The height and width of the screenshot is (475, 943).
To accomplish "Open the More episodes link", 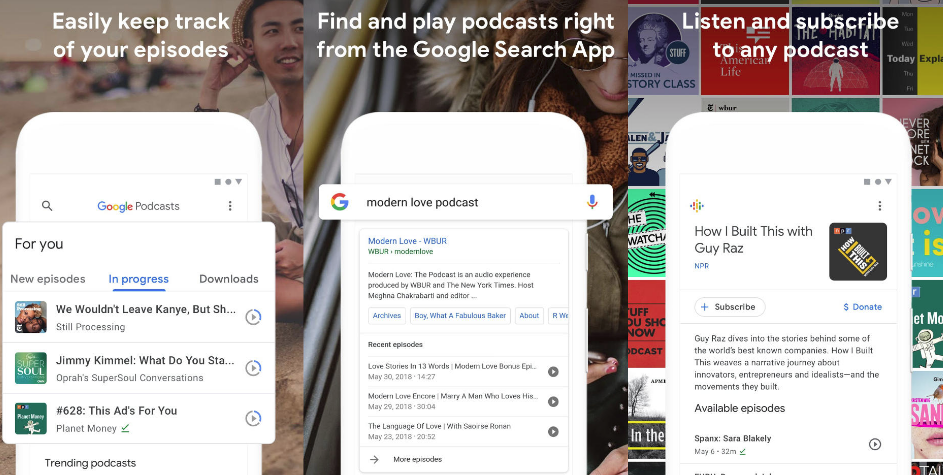I will (x=417, y=459).
